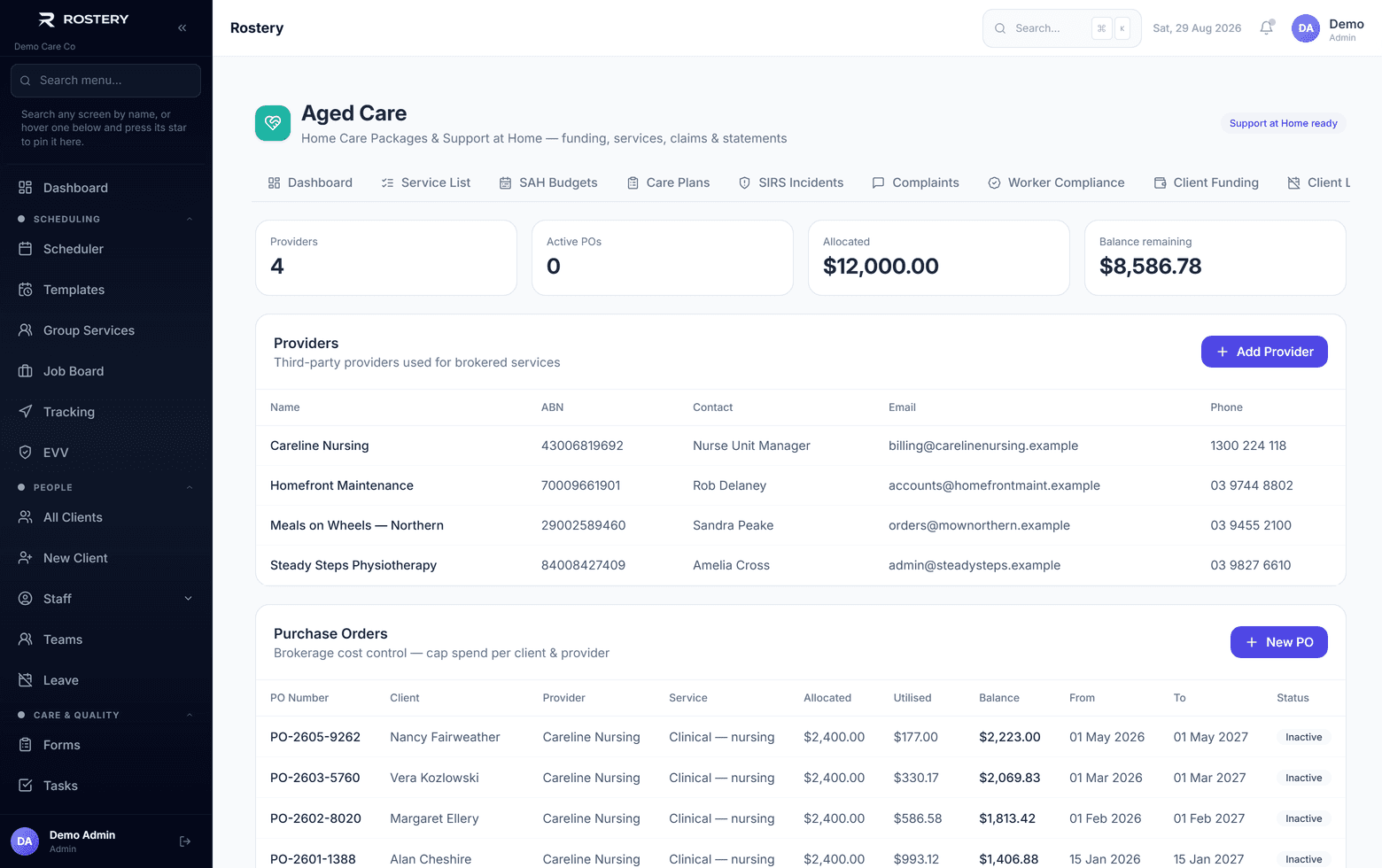
Task: Click the DA avatar in top bar
Action: click(1306, 28)
